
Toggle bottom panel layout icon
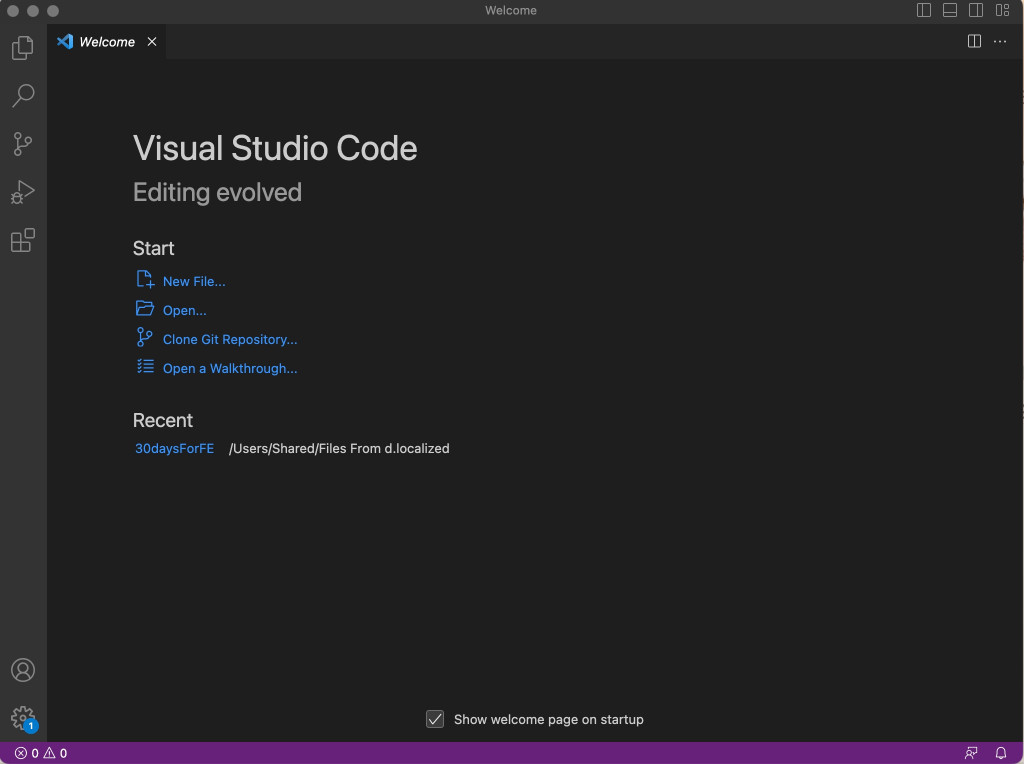tap(950, 10)
